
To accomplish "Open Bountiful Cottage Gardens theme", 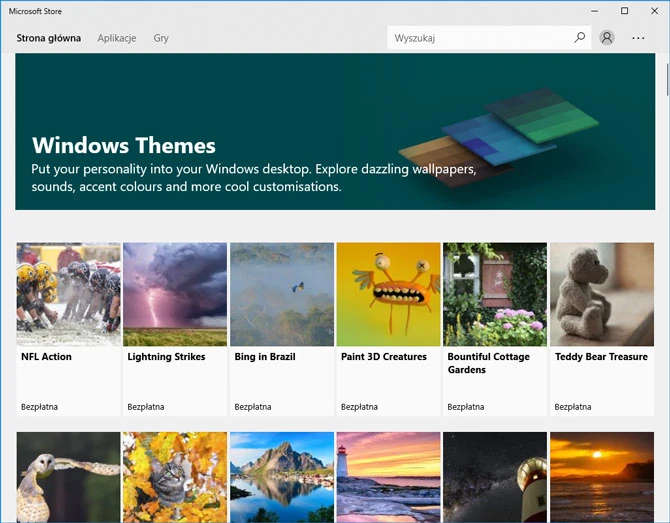I will coord(494,294).
